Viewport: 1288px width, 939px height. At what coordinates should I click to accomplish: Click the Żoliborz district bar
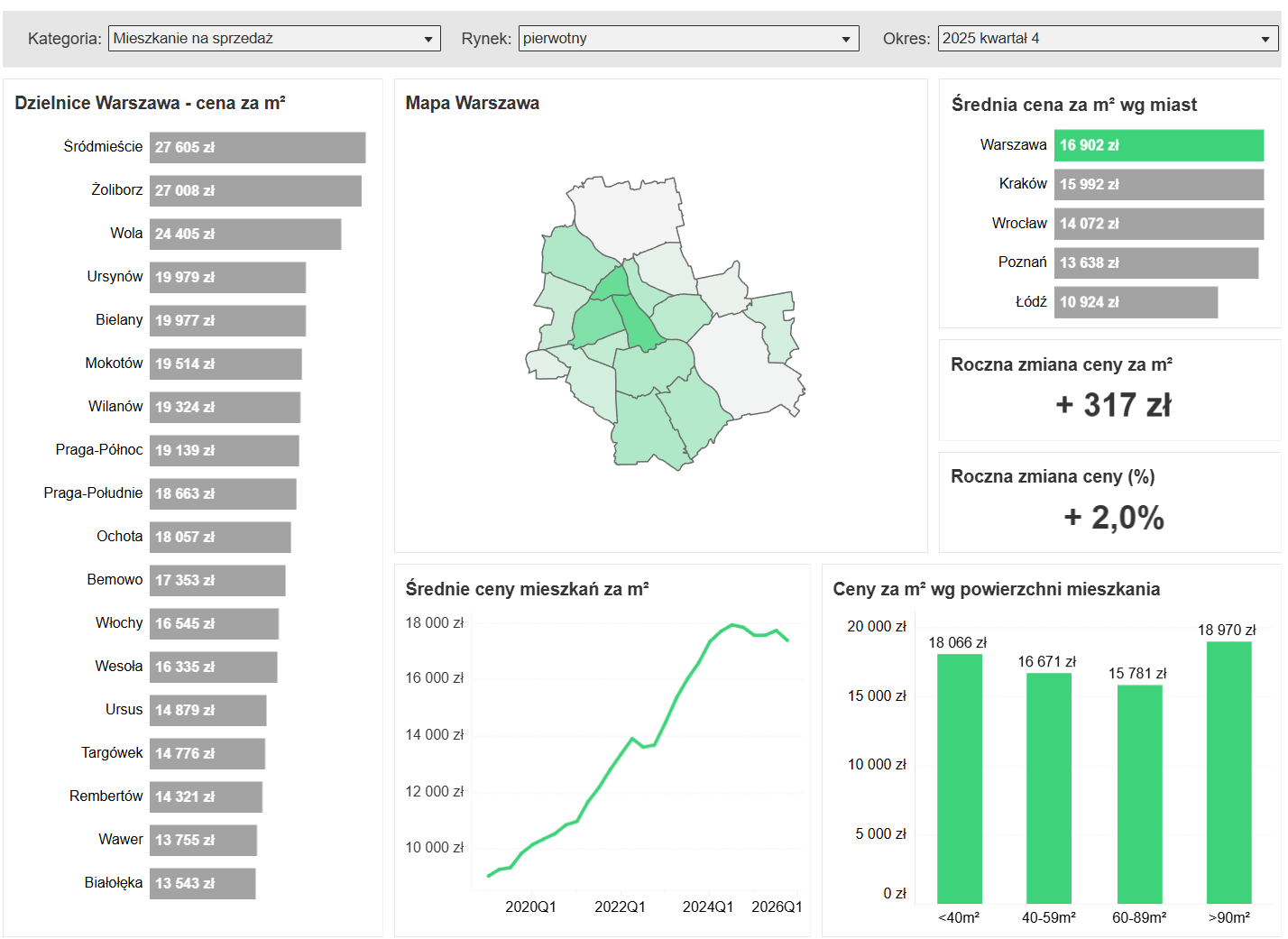pyautogui.click(x=255, y=191)
